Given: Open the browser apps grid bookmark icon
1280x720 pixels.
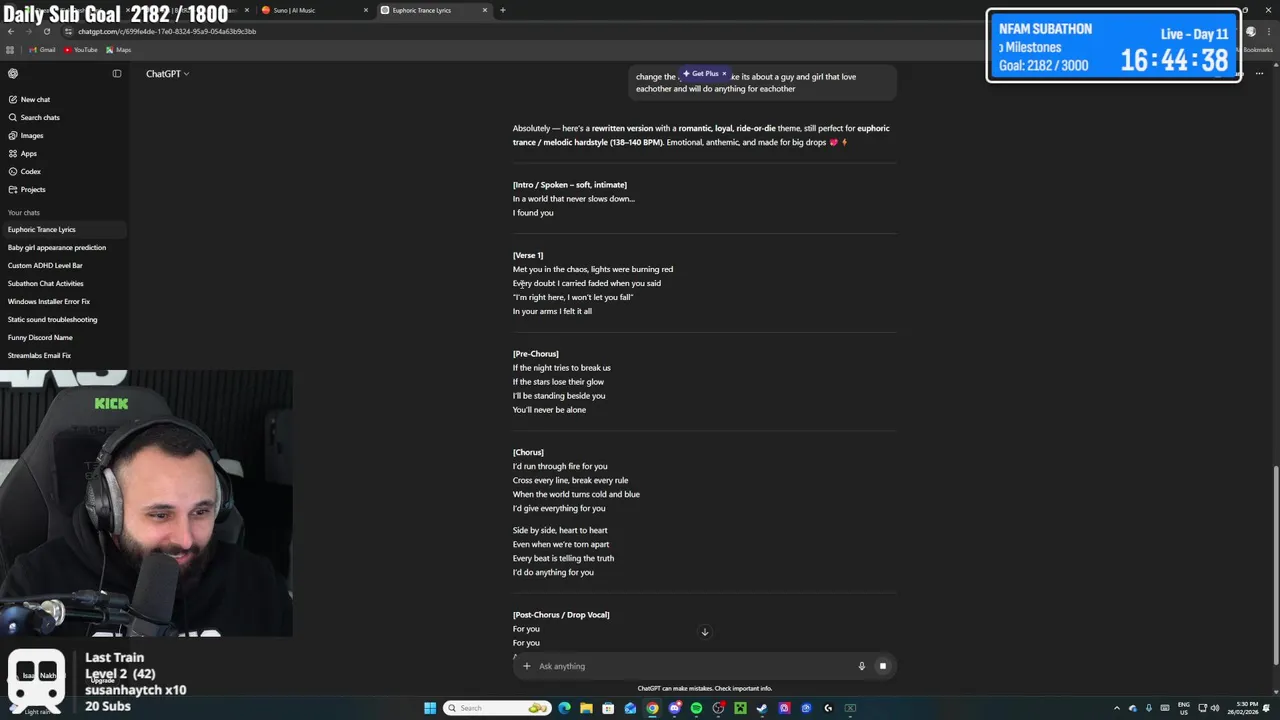Looking at the screenshot, I should pyautogui.click(x=10, y=49).
